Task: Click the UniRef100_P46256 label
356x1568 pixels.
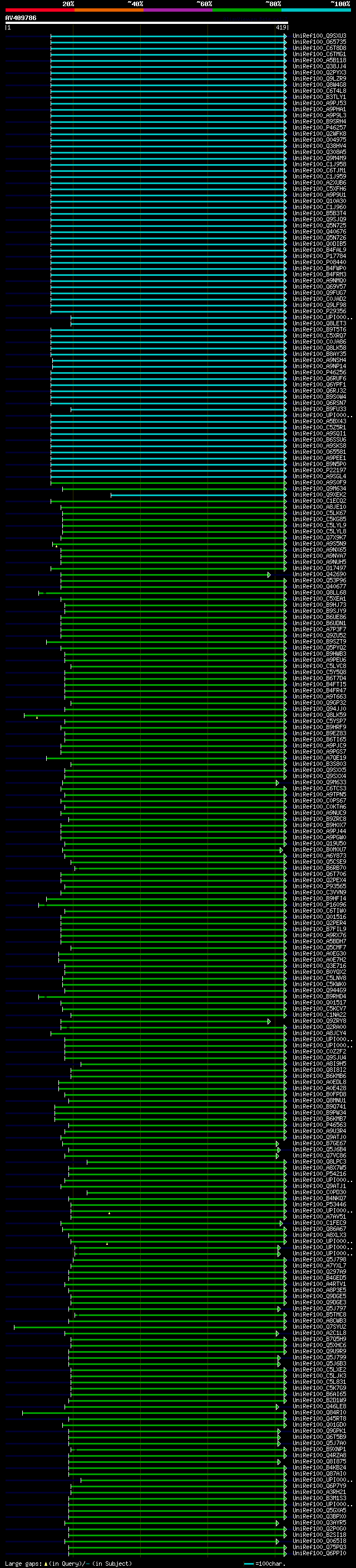Action: point(319,372)
